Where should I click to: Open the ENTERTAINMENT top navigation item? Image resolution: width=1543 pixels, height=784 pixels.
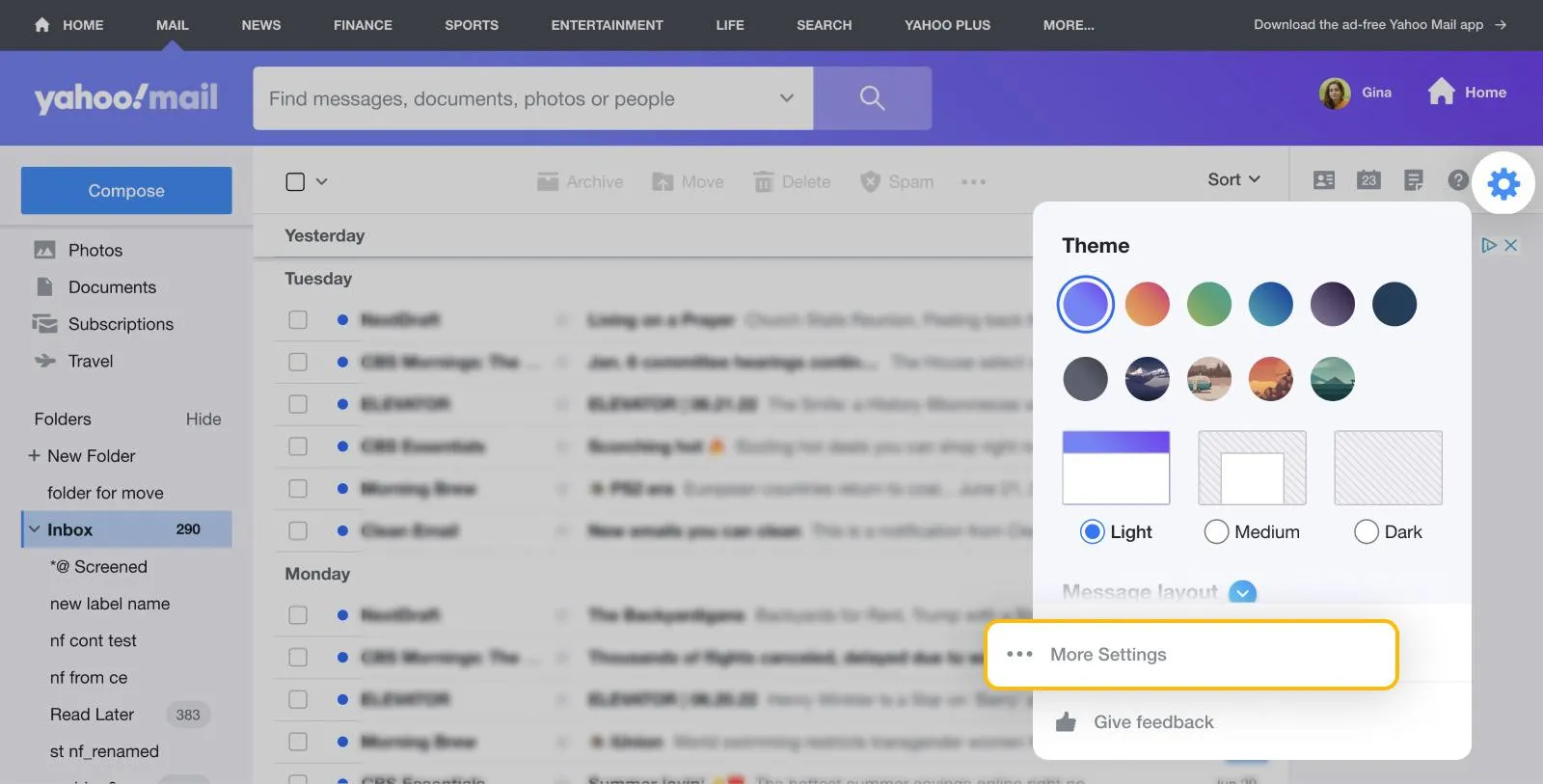coord(608,25)
